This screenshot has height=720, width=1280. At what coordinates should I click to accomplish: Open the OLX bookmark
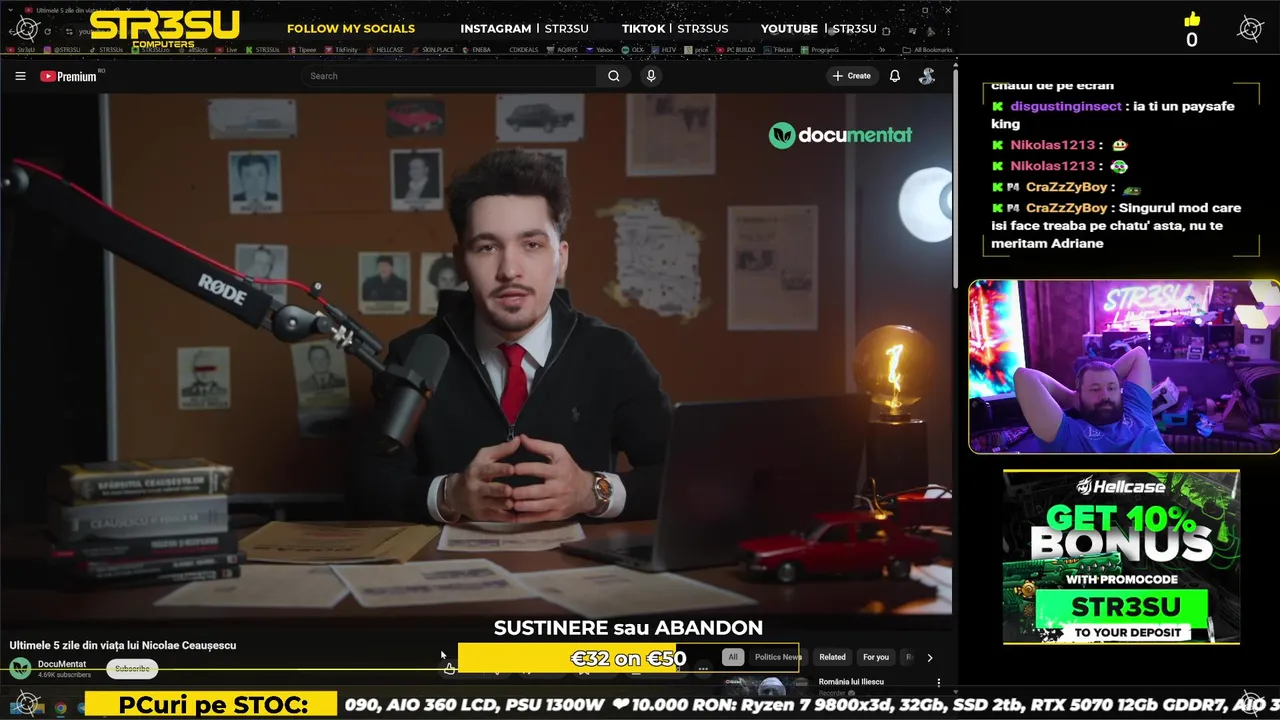click(x=633, y=49)
